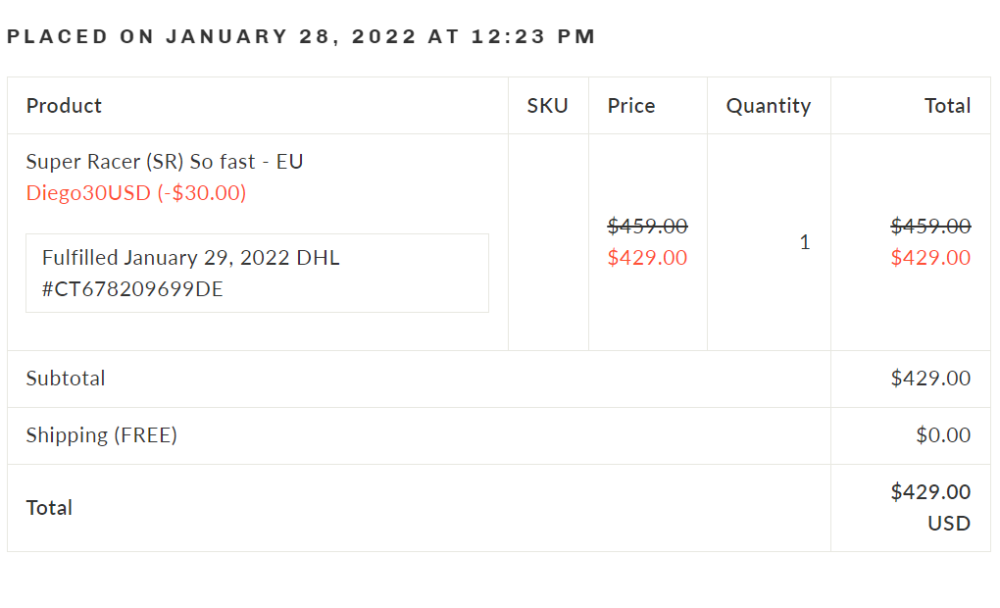The width and height of the screenshot is (1000, 608).
Task: Click the Product column header
Action: 64,106
